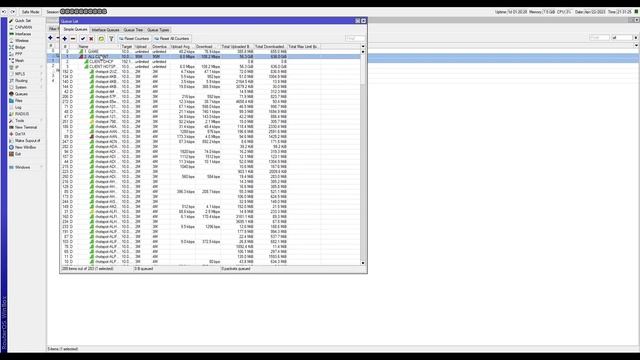Select the GAME queue row
Screen dimensions: 640x360
click(211, 52)
